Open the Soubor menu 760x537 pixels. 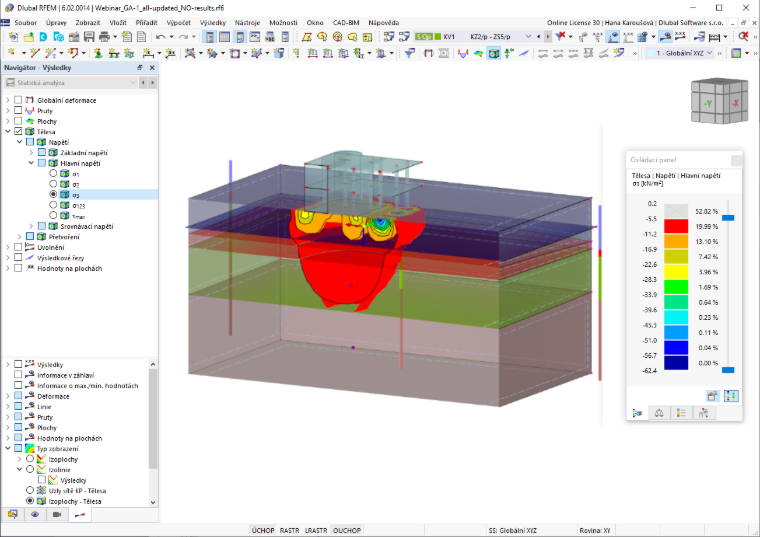pyautogui.click(x=25, y=22)
